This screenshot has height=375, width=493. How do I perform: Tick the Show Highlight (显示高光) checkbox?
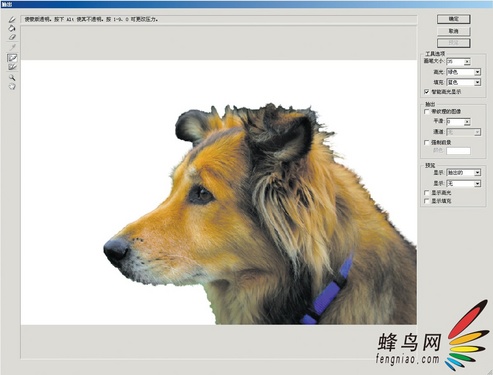pos(427,193)
